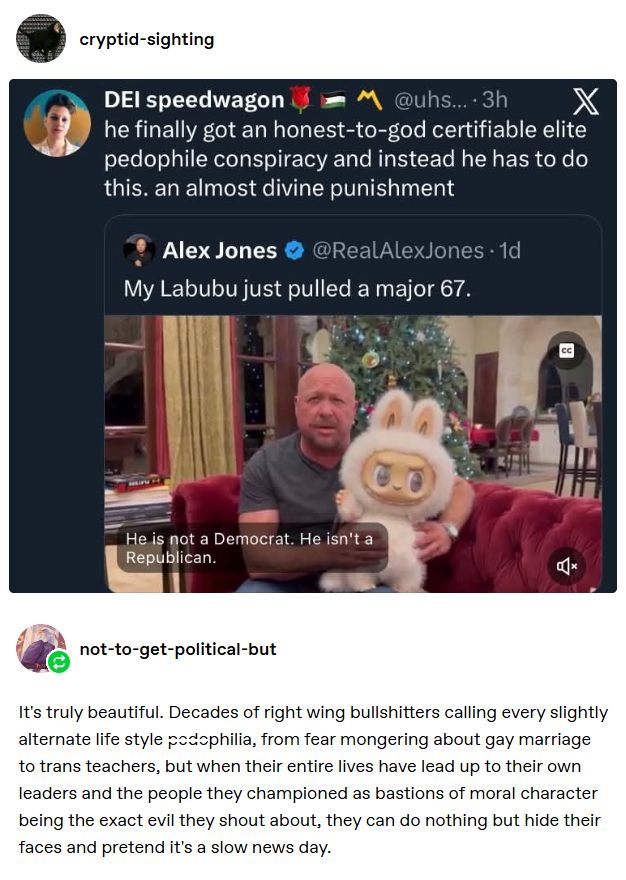Click the video caption subtitle box
The height and width of the screenshot is (880, 626).
250,548
